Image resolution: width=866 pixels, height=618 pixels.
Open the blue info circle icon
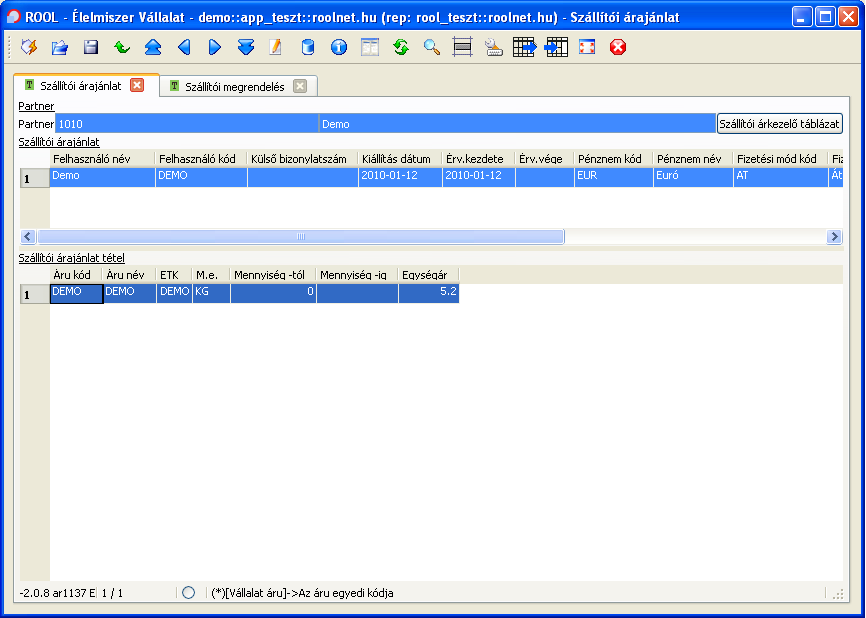point(338,47)
